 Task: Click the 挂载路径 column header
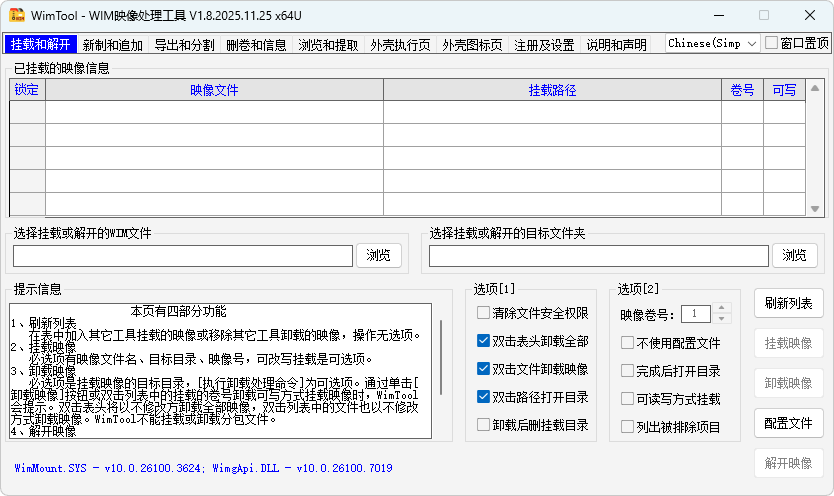(552, 90)
